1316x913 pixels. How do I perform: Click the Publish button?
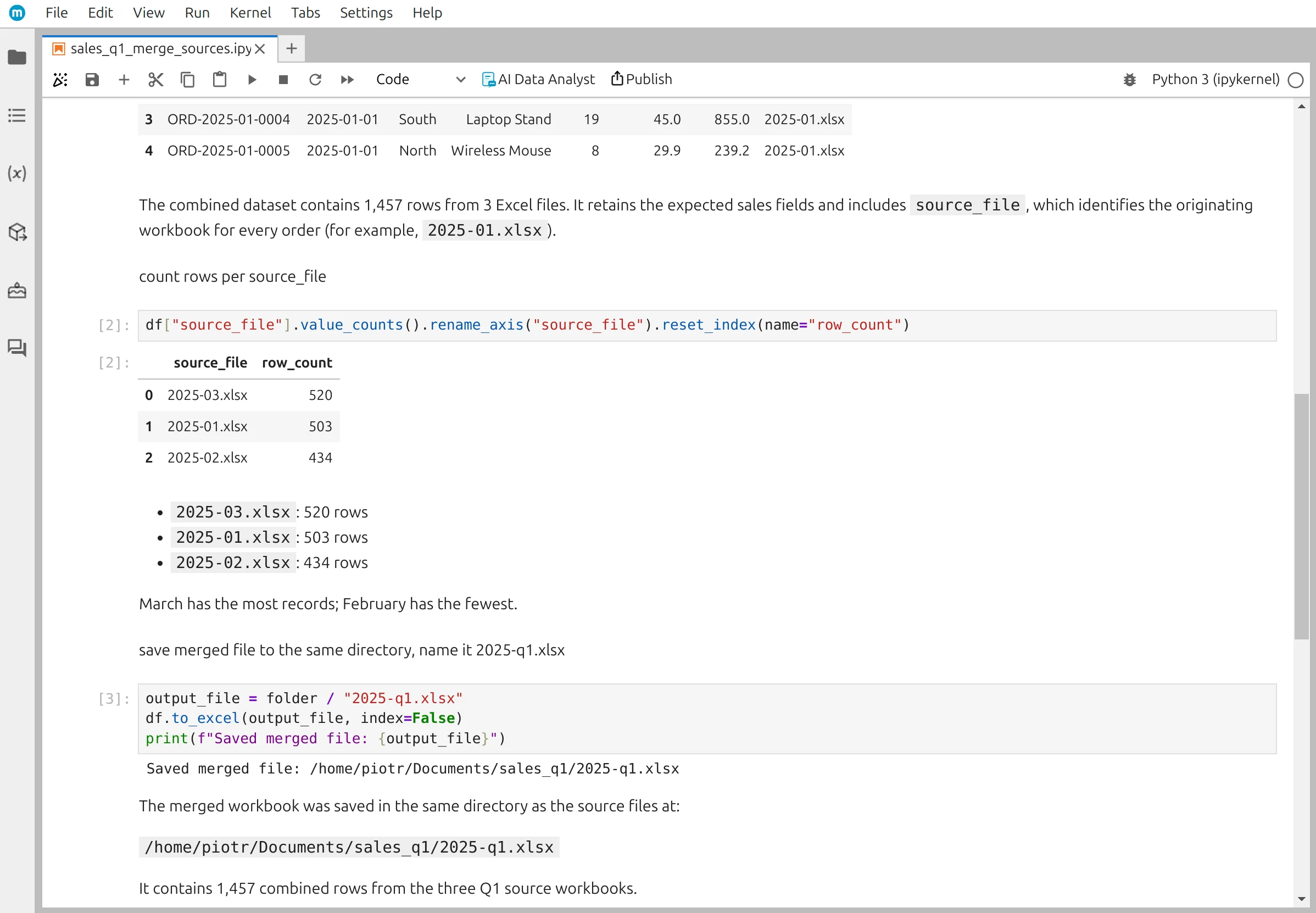pyautogui.click(x=642, y=79)
